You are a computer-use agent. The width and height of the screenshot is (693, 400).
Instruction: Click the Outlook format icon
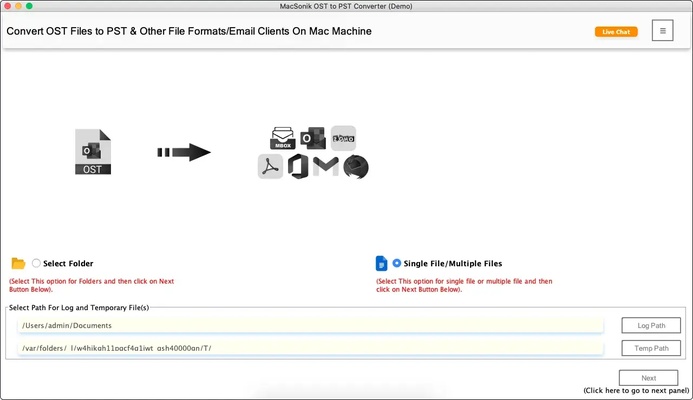click(x=313, y=138)
